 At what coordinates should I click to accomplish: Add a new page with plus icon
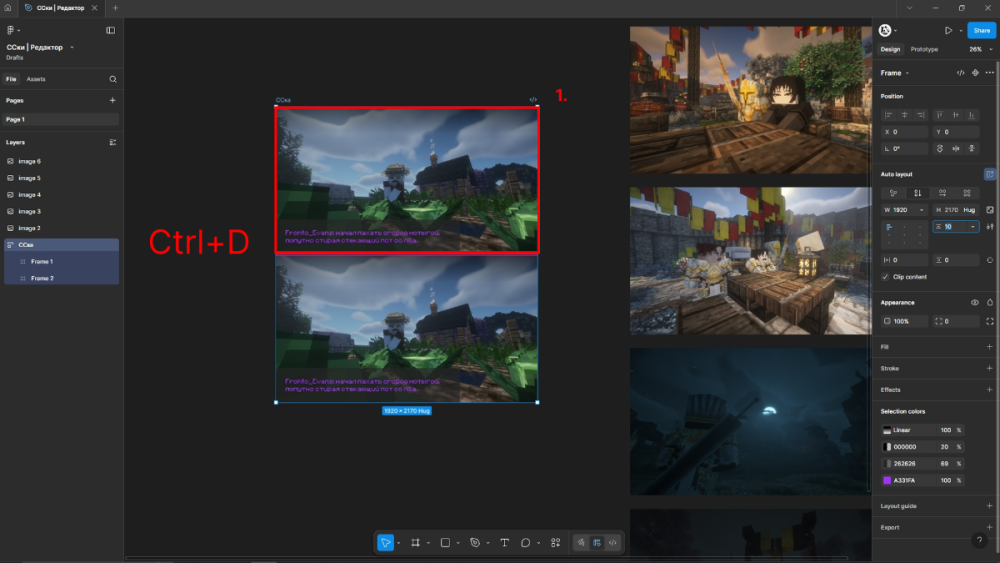112,100
